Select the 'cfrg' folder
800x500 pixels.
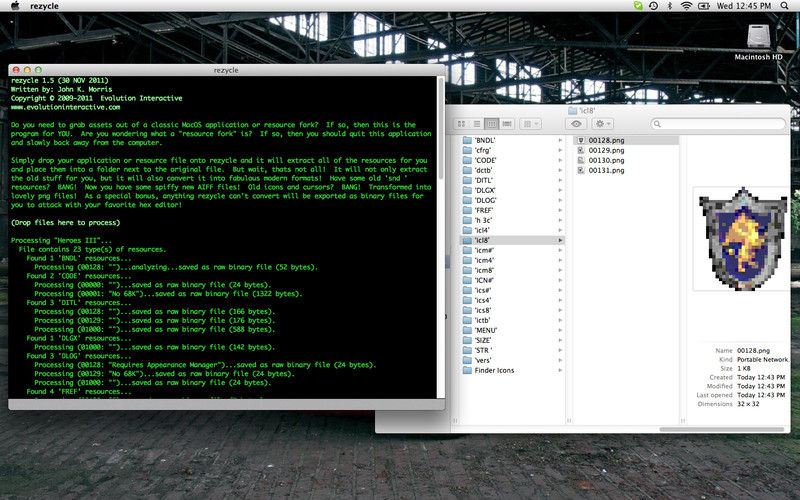click(512, 150)
